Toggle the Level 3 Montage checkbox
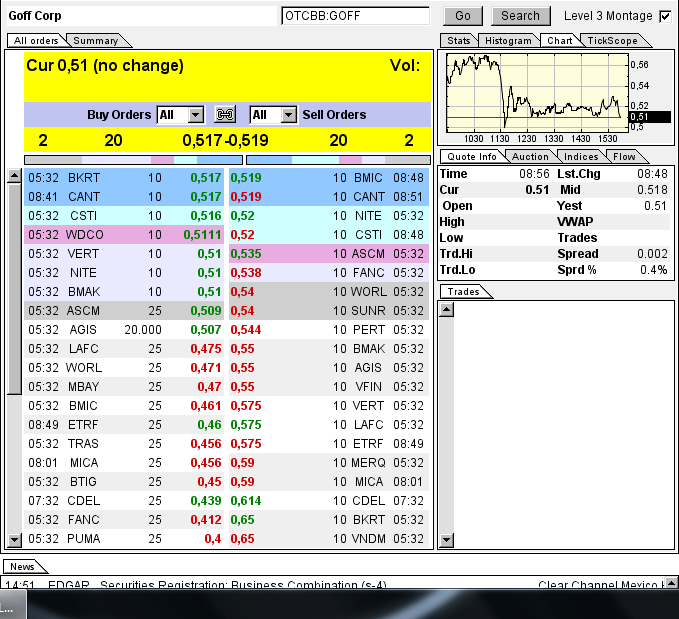This screenshot has height=619, width=679. click(665, 16)
